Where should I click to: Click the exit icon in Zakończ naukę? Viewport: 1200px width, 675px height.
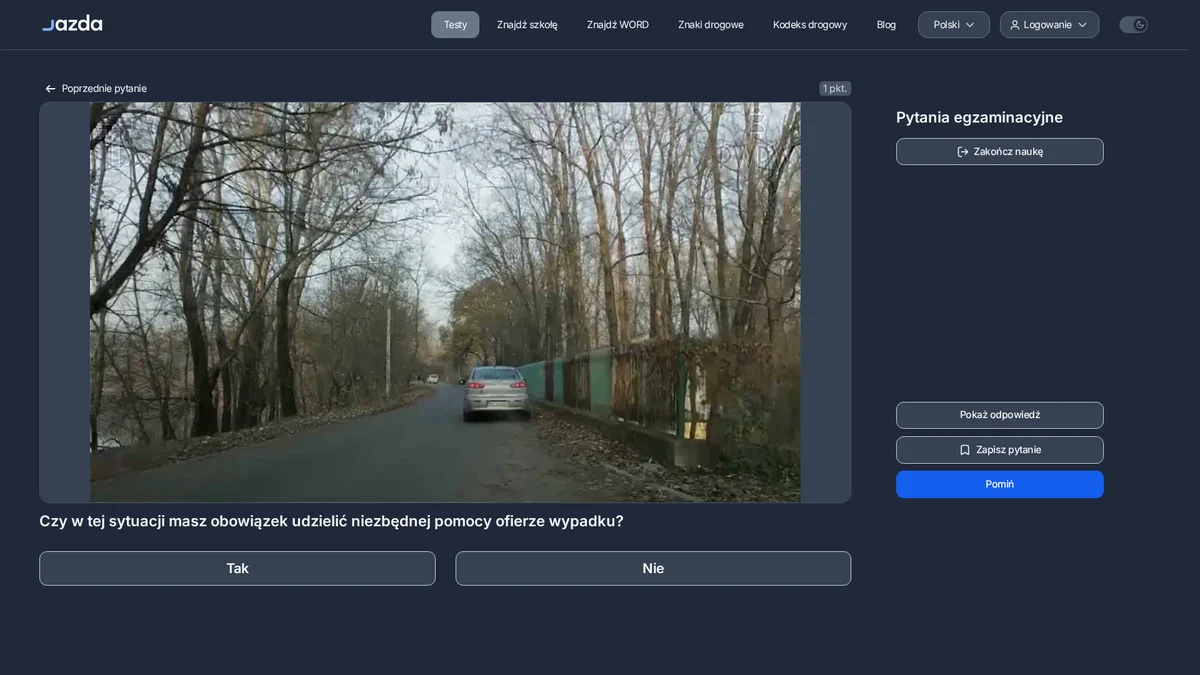963,152
